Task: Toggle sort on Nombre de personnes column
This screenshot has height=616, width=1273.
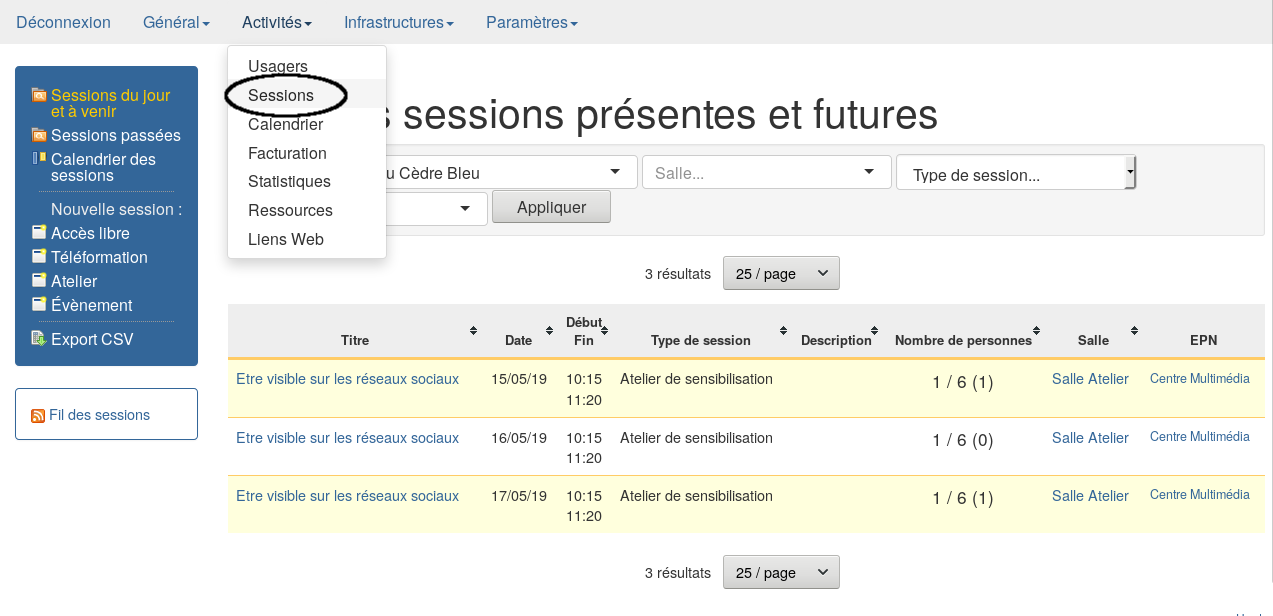Action: [x=1037, y=331]
